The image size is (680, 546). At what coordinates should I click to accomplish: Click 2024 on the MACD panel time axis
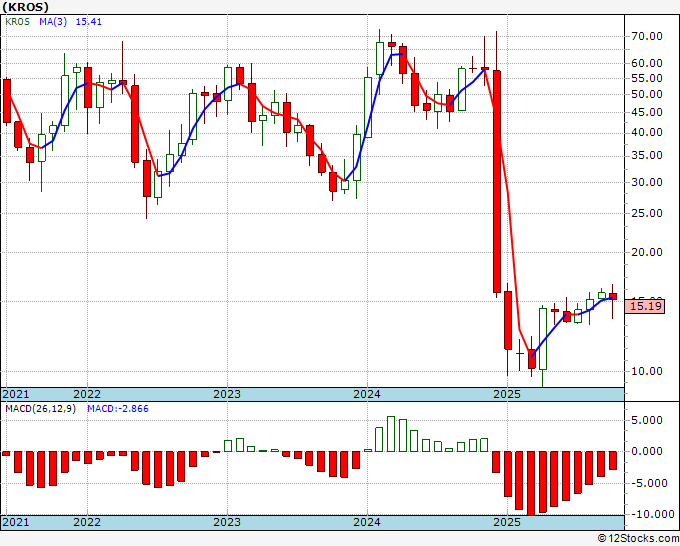(x=367, y=522)
